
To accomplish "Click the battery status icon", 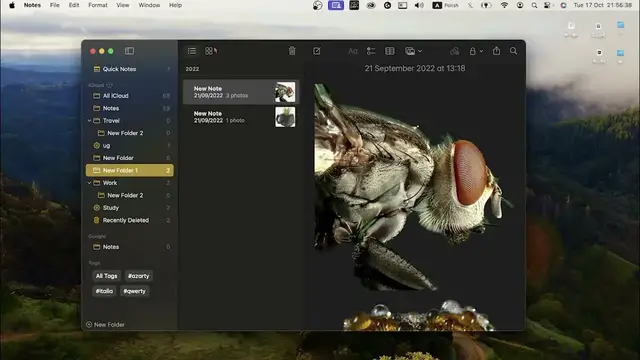I will pos(486,5).
